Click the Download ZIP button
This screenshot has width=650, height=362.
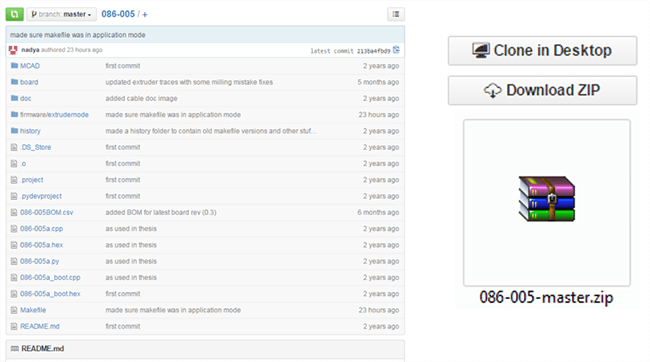542,90
